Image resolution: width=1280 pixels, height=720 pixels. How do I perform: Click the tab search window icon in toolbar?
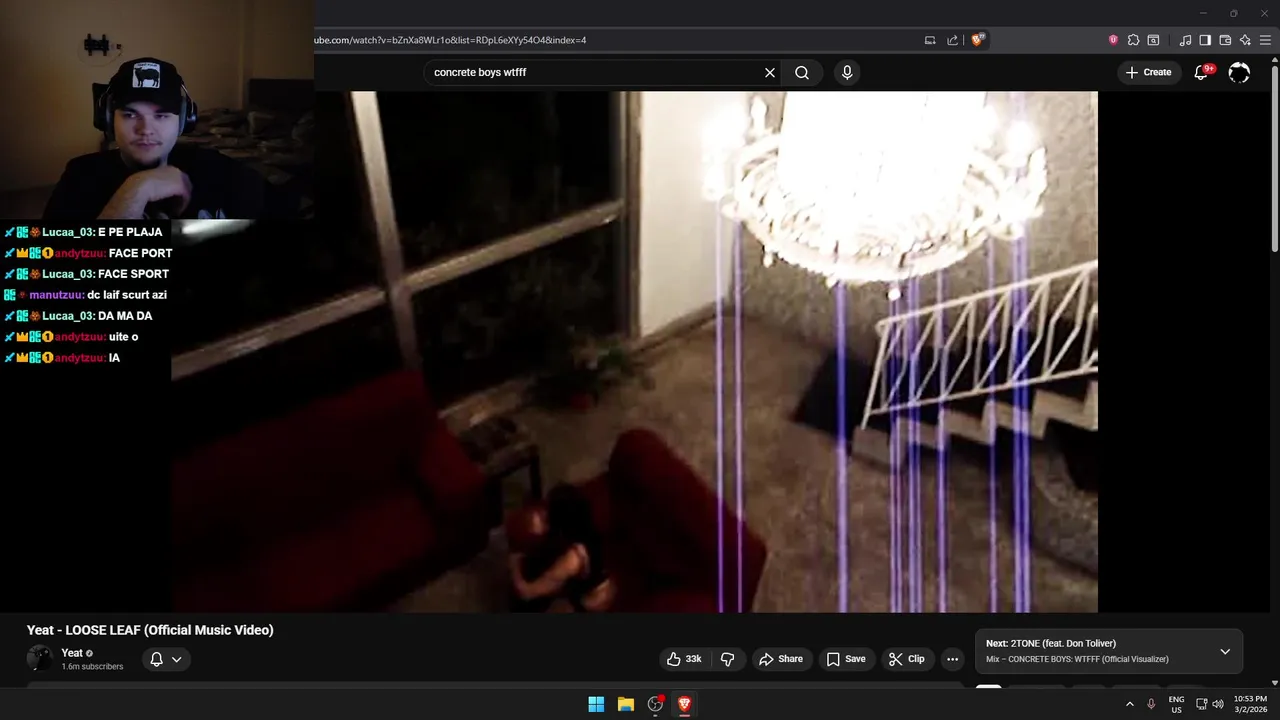(1153, 40)
